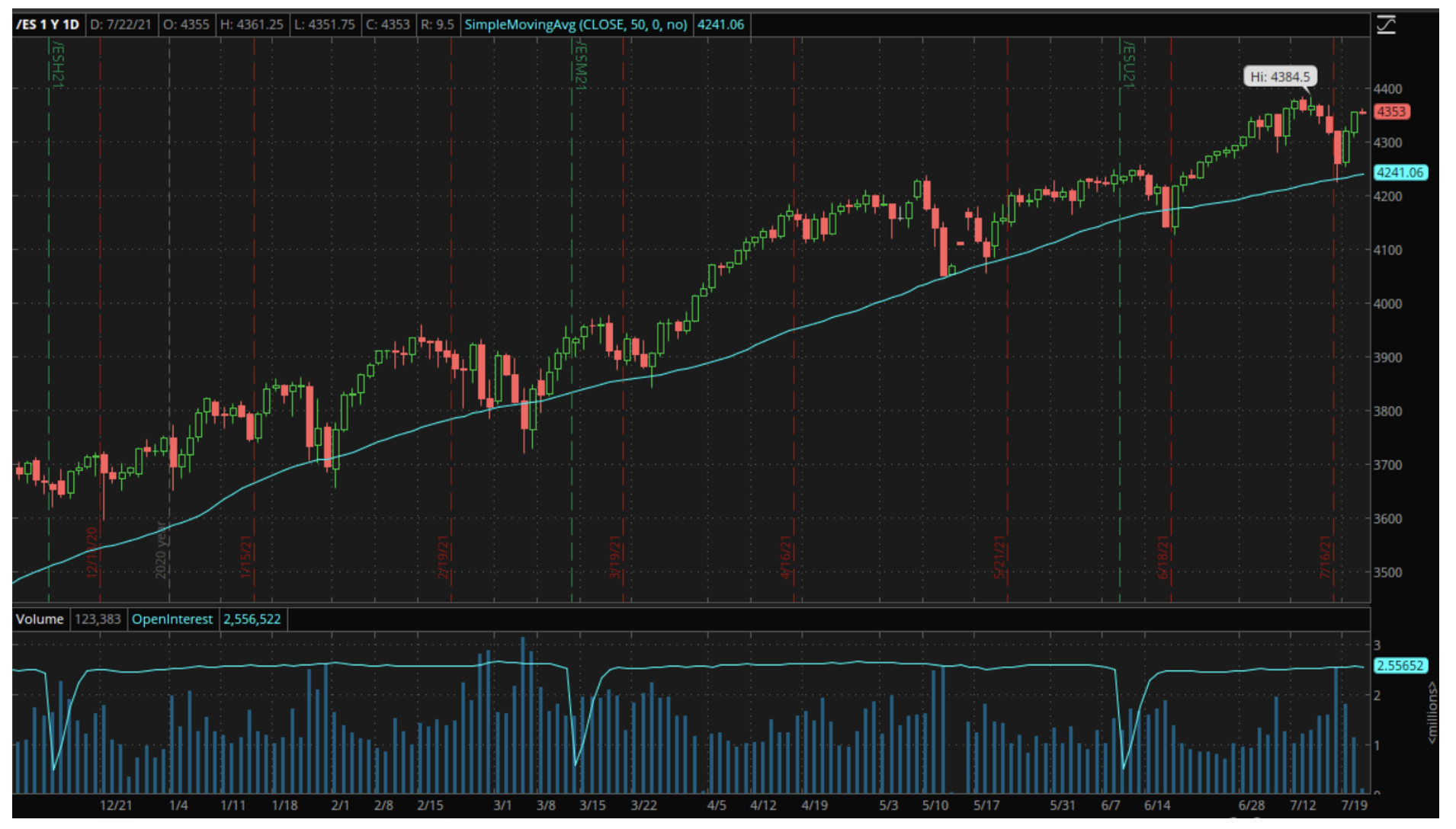Click the date value D: 7/22/21
Viewport: 1456px width, 829px height.
click(121, 24)
